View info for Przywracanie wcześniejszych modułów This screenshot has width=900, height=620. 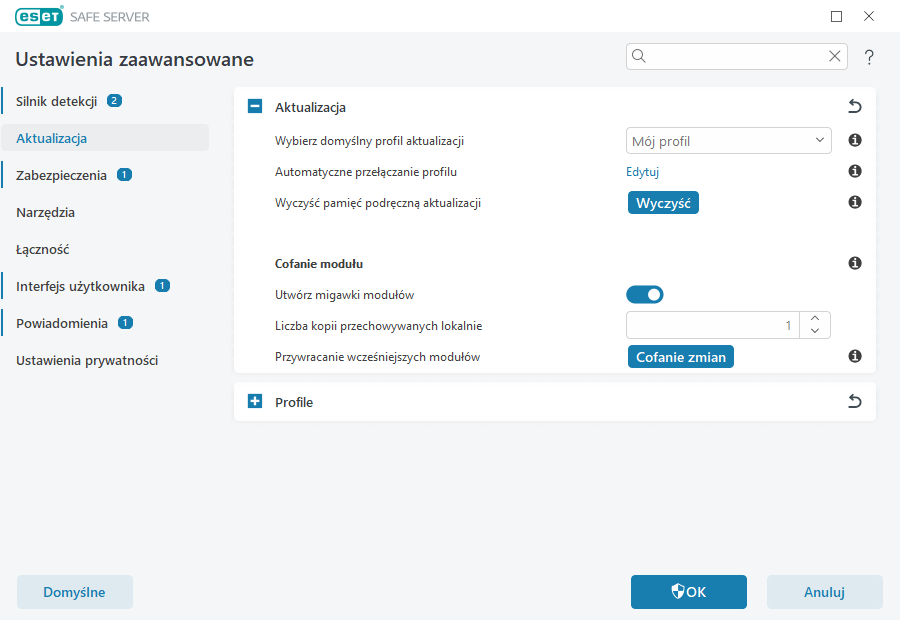(855, 356)
